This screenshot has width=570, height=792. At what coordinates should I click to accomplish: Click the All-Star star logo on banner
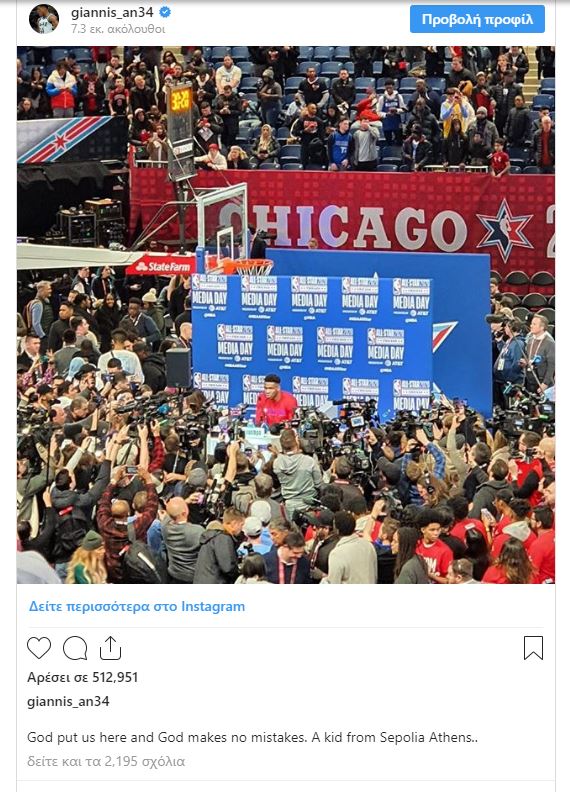[x=504, y=229]
